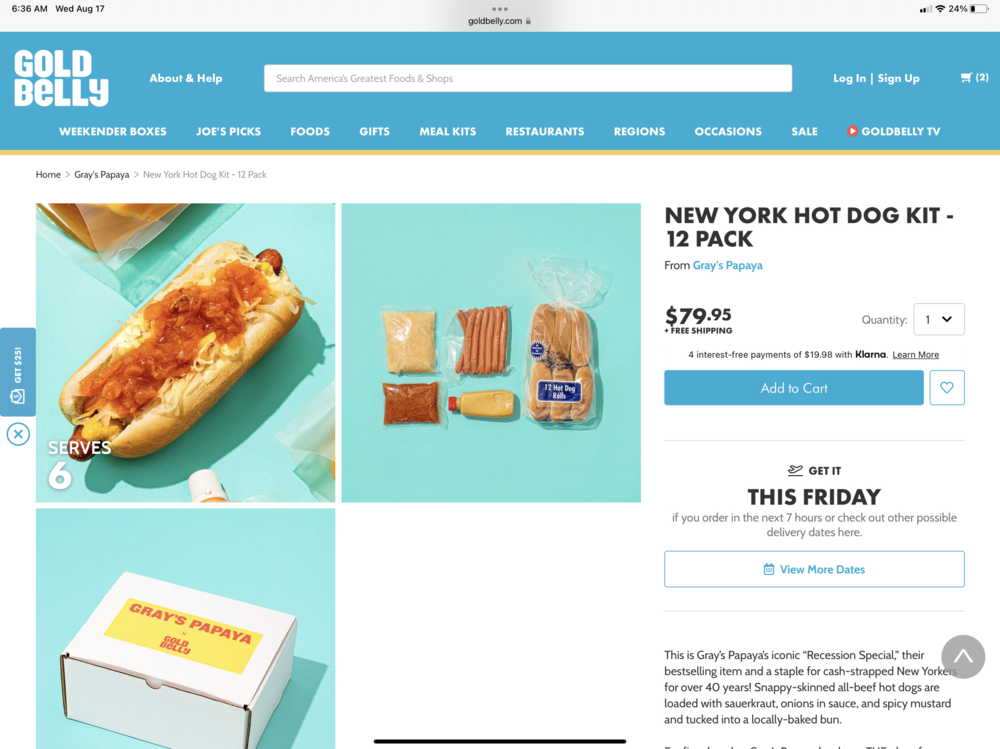Select the Meal Kits menu item
1000x749 pixels.
448,131
